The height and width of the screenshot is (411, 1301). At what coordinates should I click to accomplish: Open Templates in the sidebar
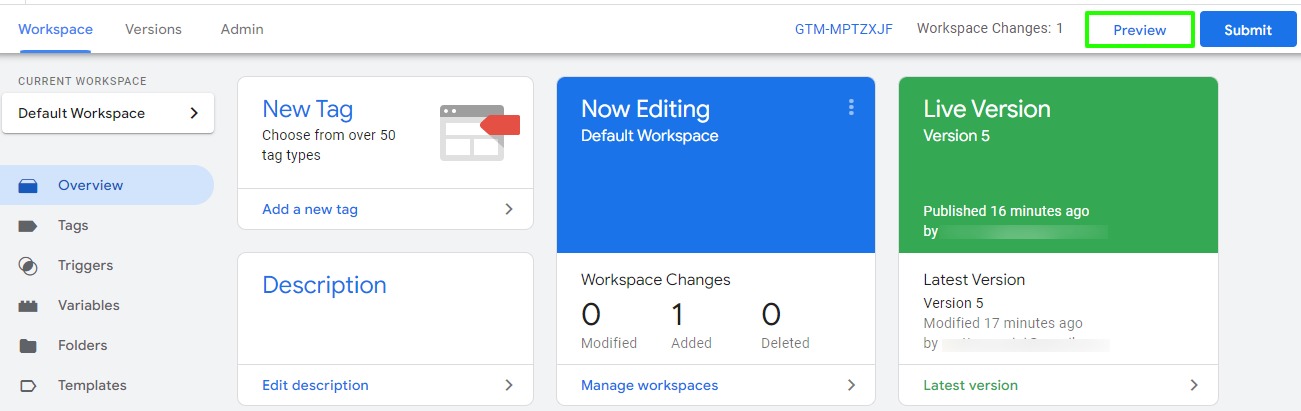pos(107,385)
